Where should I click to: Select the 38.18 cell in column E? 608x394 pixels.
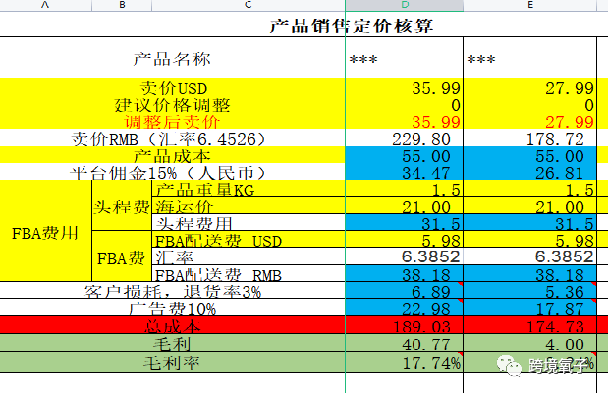pos(530,273)
